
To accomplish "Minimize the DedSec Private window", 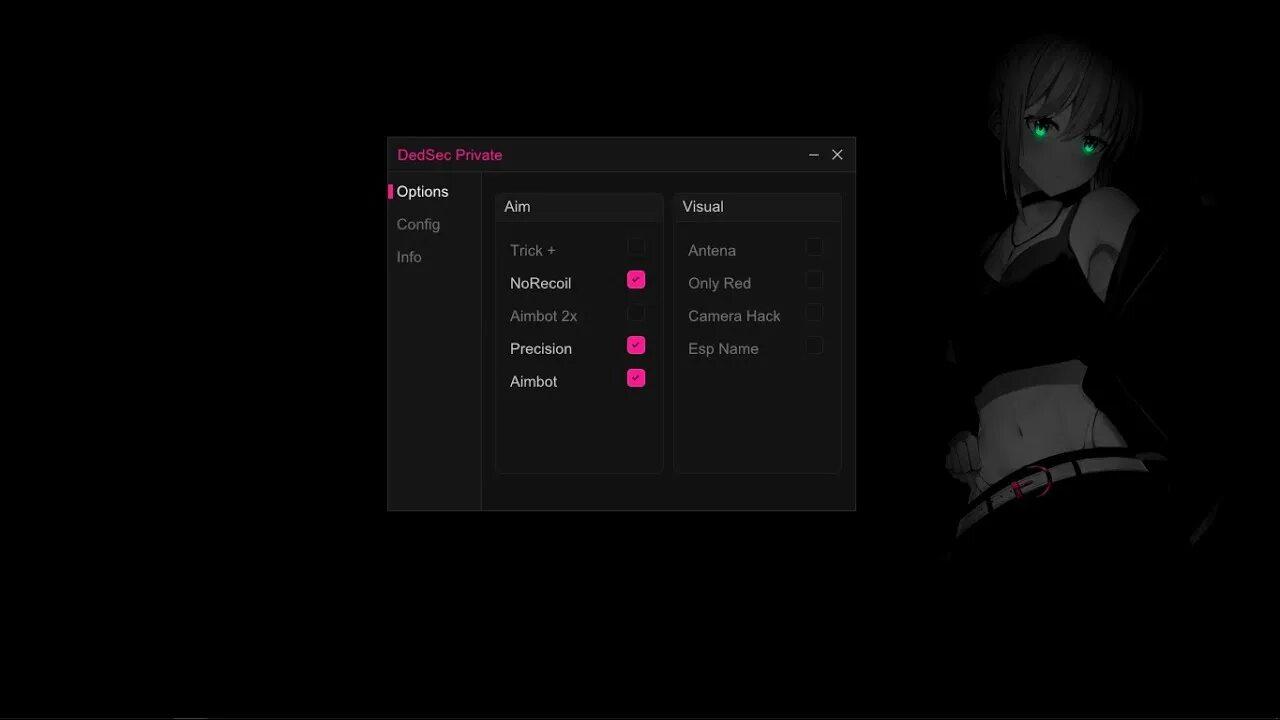I will 813,155.
